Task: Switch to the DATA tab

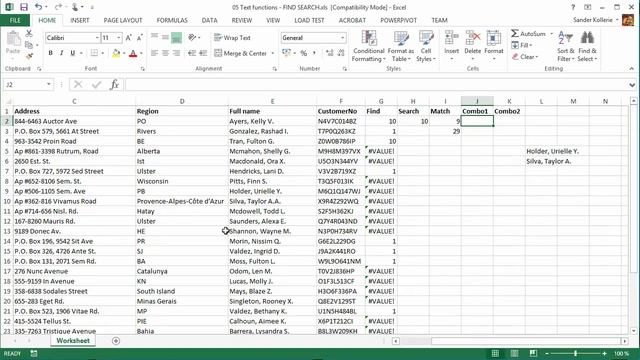Action: [x=209, y=20]
